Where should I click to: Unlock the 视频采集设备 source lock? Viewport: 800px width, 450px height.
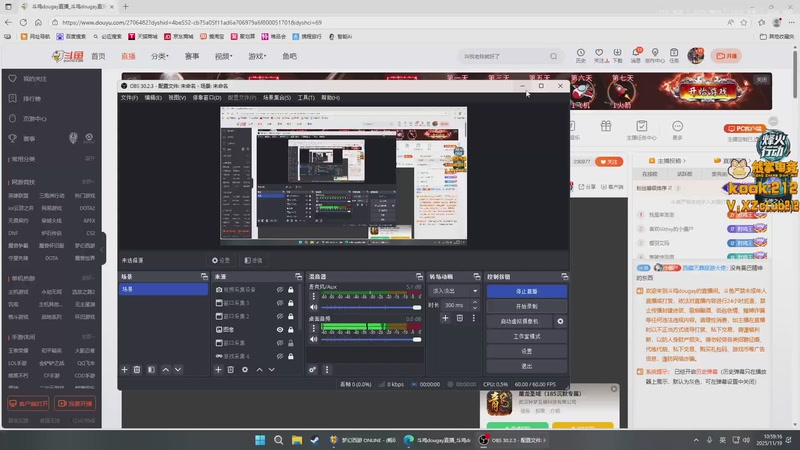(291, 290)
